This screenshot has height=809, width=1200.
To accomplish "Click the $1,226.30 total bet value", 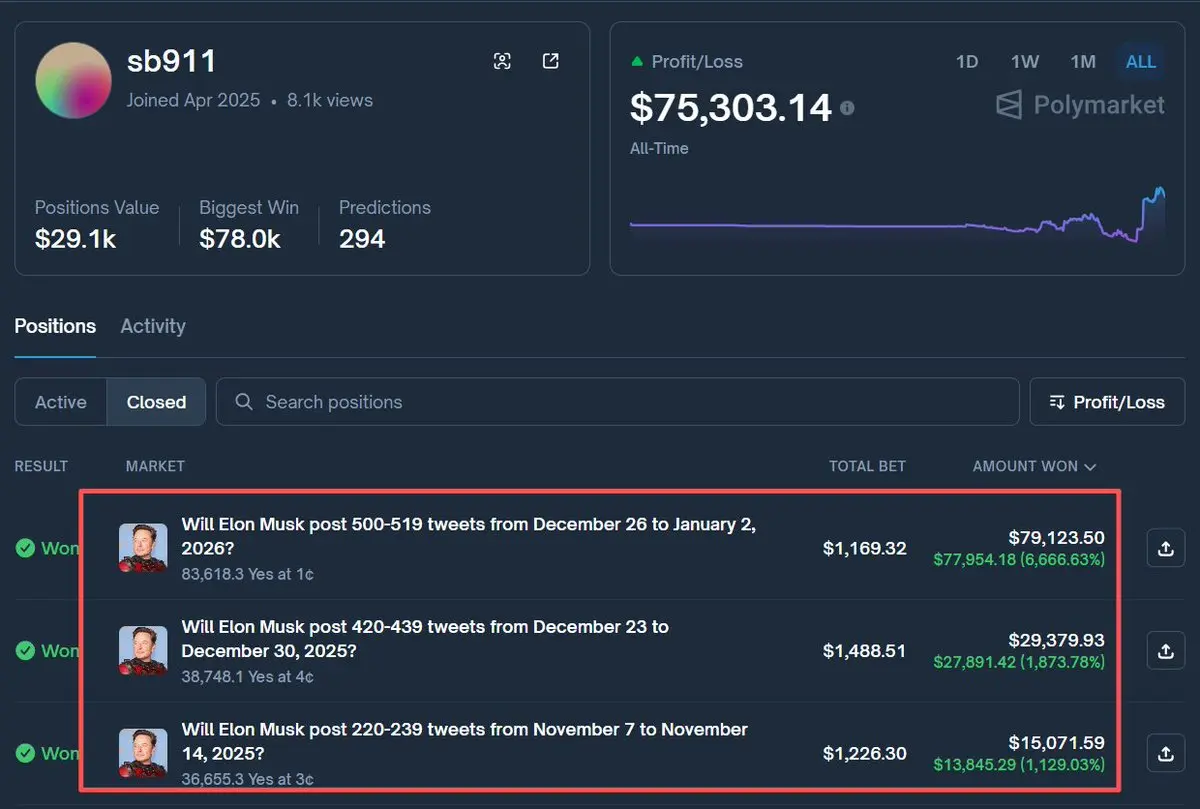I will point(865,752).
